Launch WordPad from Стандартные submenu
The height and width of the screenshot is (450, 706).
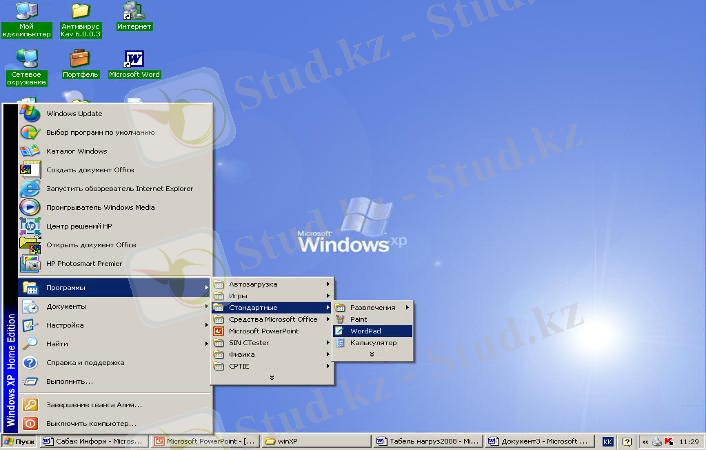click(366, 330)
